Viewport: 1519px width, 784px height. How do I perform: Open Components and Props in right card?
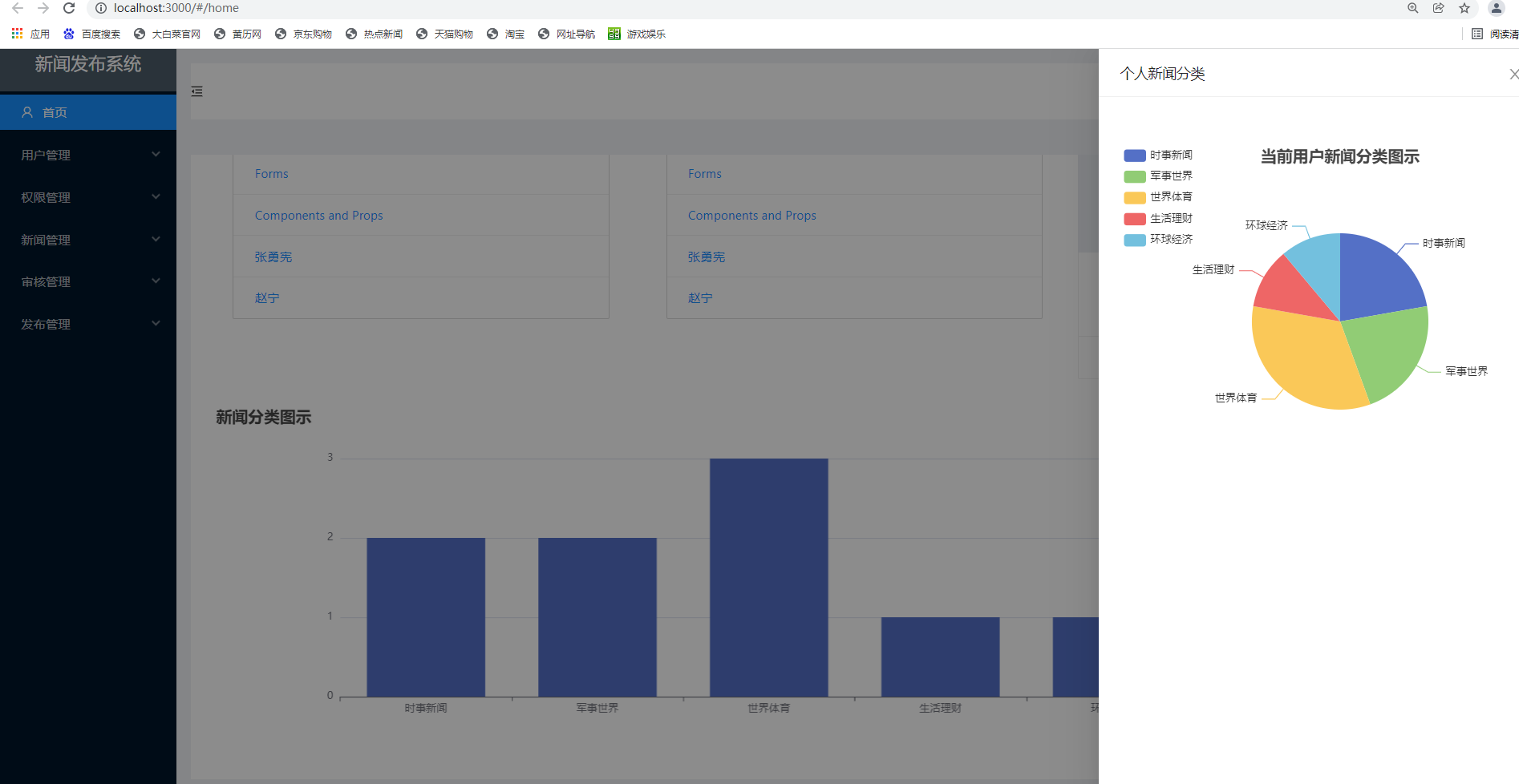point(752,216)
